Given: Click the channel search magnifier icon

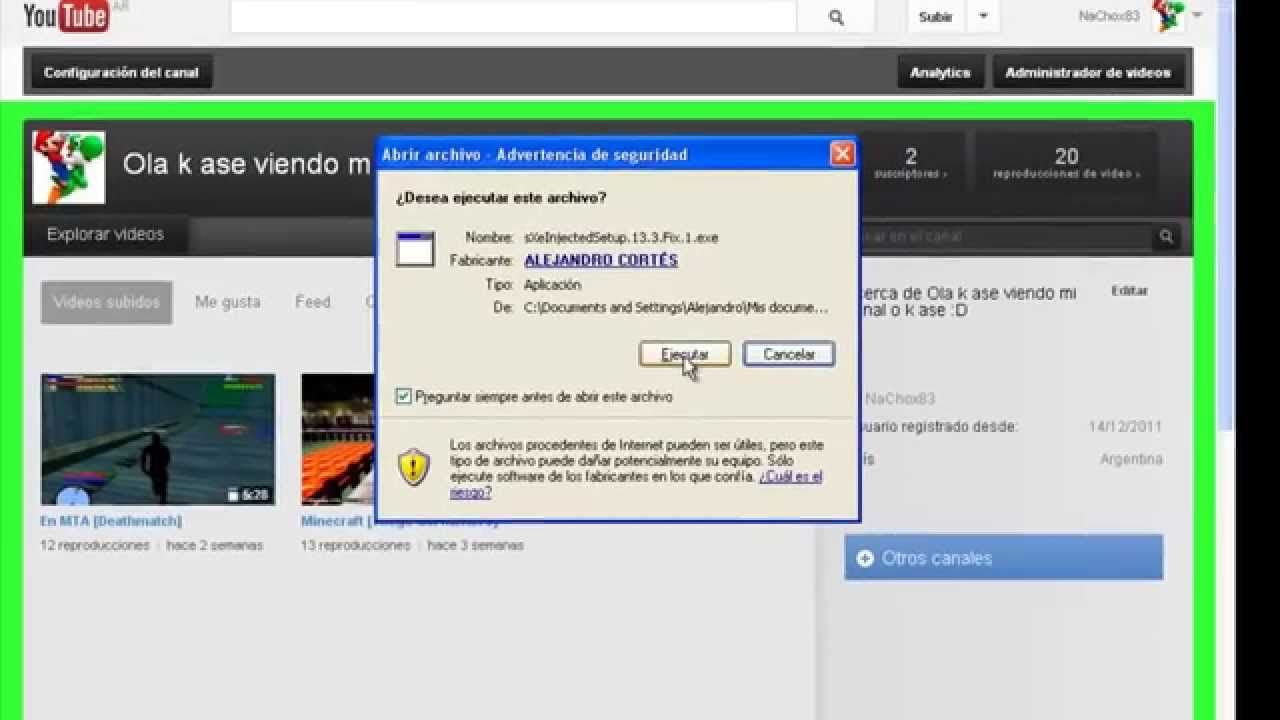Looking at the screenshot, I should [x=1166, y=237].
